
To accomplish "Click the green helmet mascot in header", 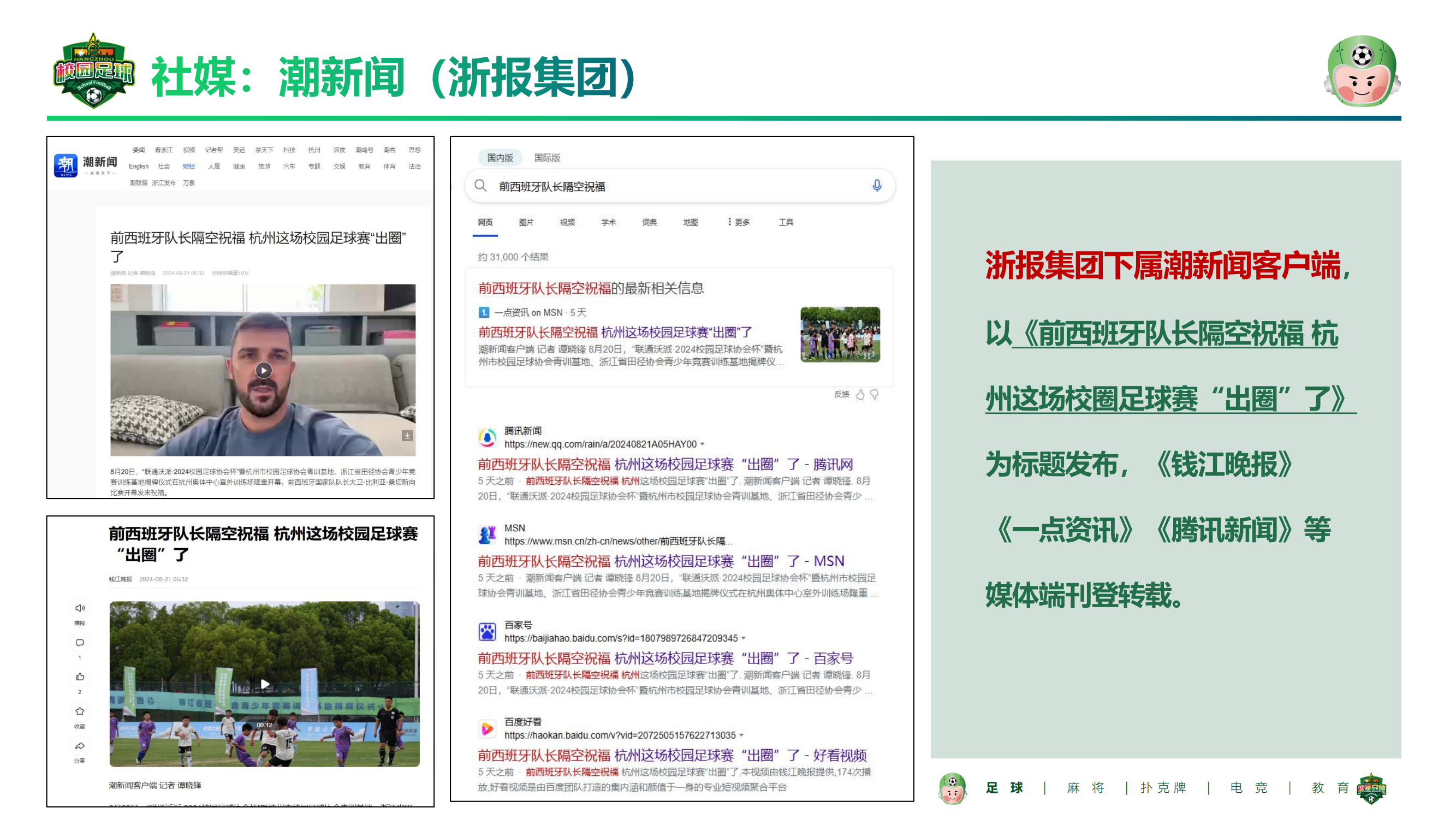I will (x=1362, y=72).
